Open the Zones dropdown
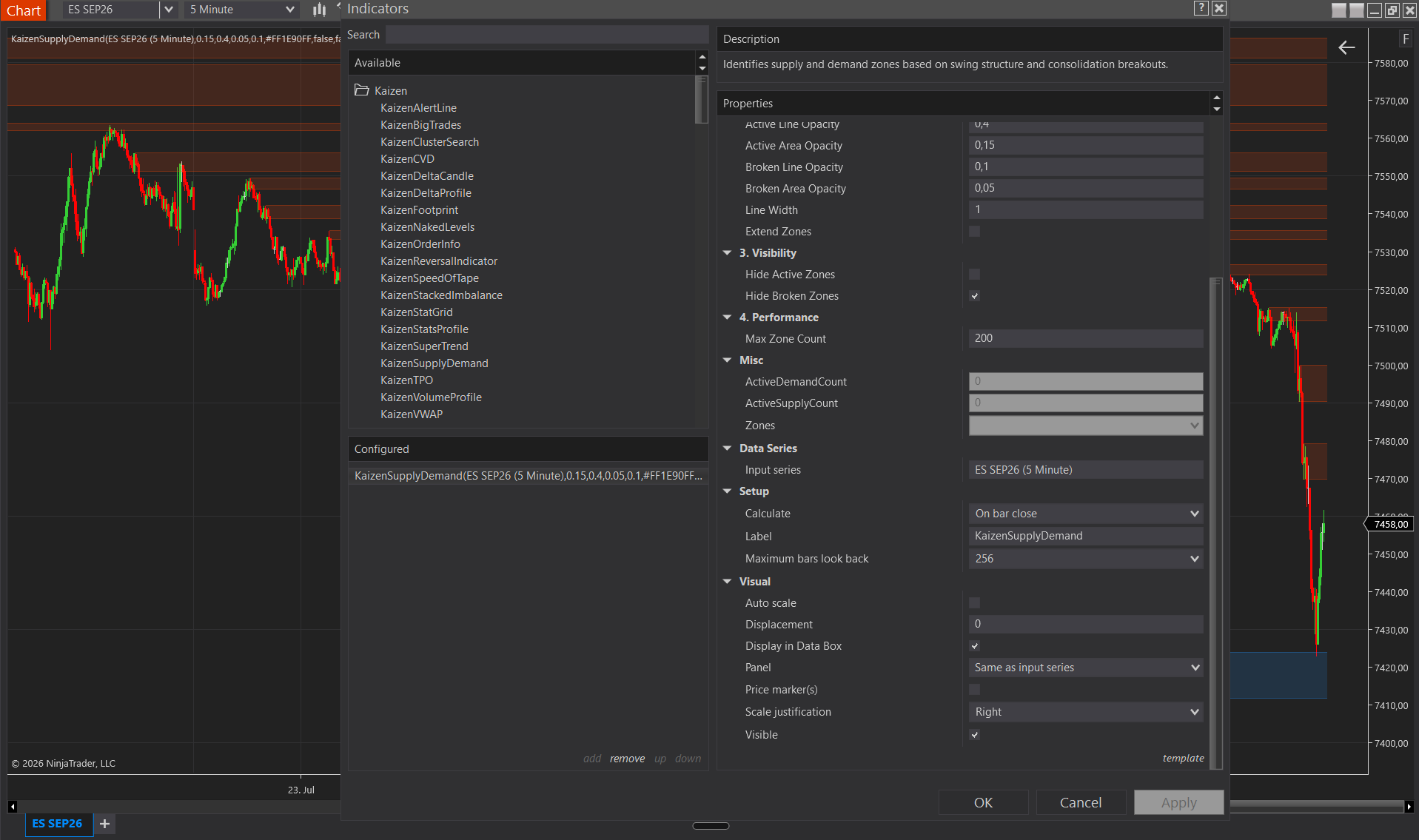This screenshot has height=840, width=1419. 1086,426
